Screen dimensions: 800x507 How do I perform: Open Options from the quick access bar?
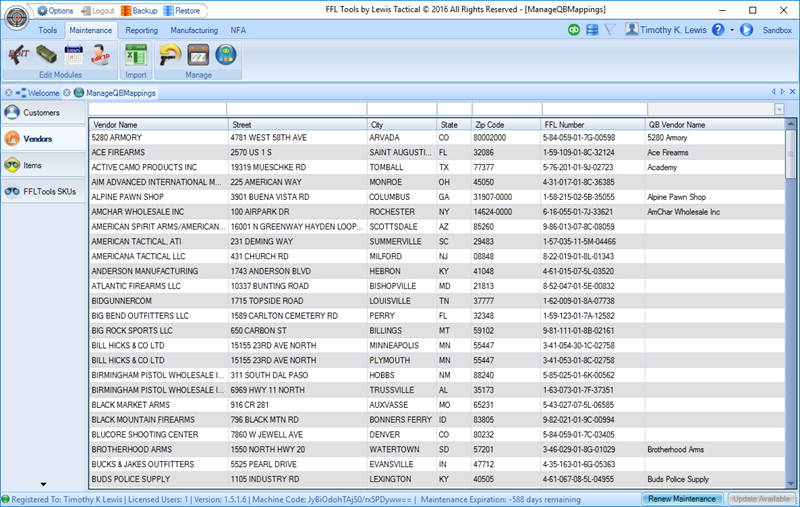(55, 11)
